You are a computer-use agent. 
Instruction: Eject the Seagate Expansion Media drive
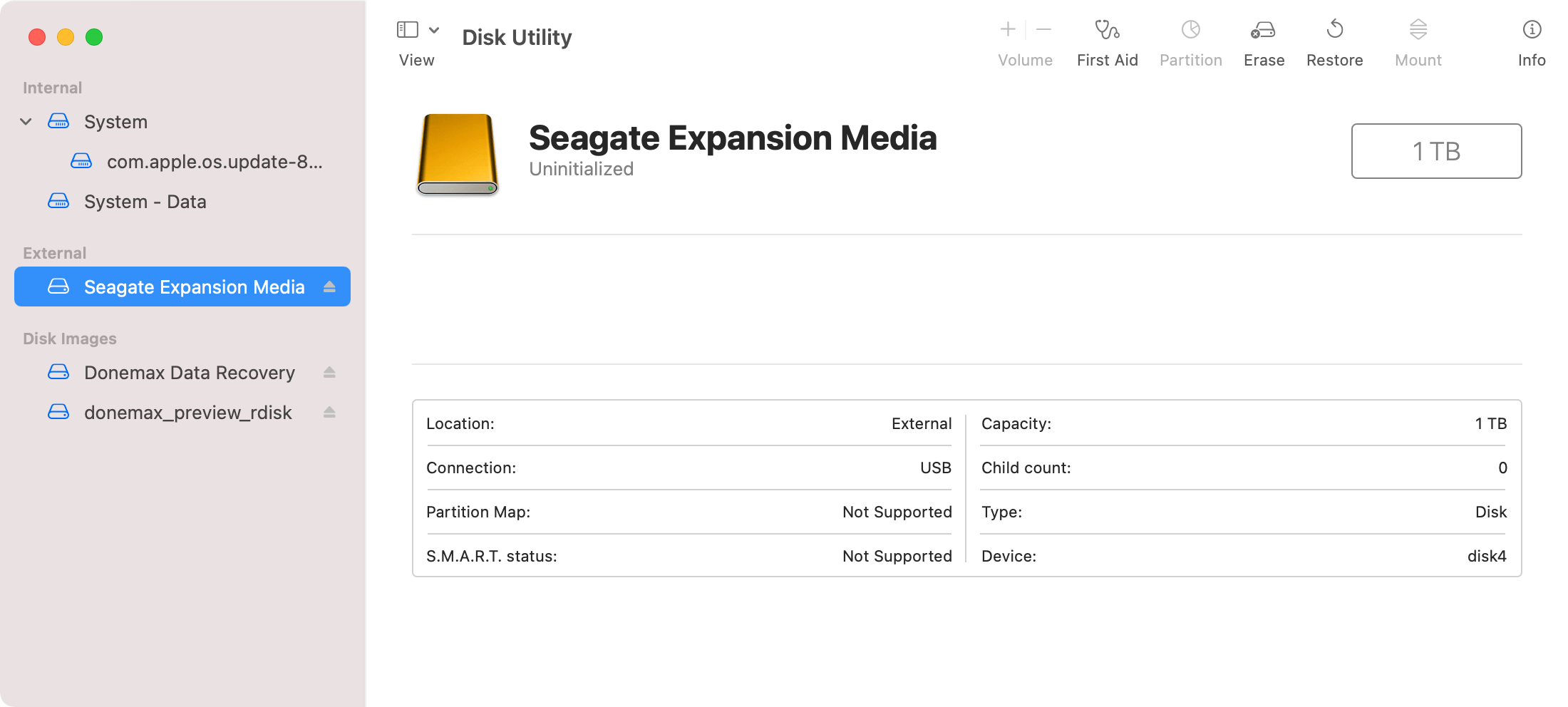[x=329, y=287]
